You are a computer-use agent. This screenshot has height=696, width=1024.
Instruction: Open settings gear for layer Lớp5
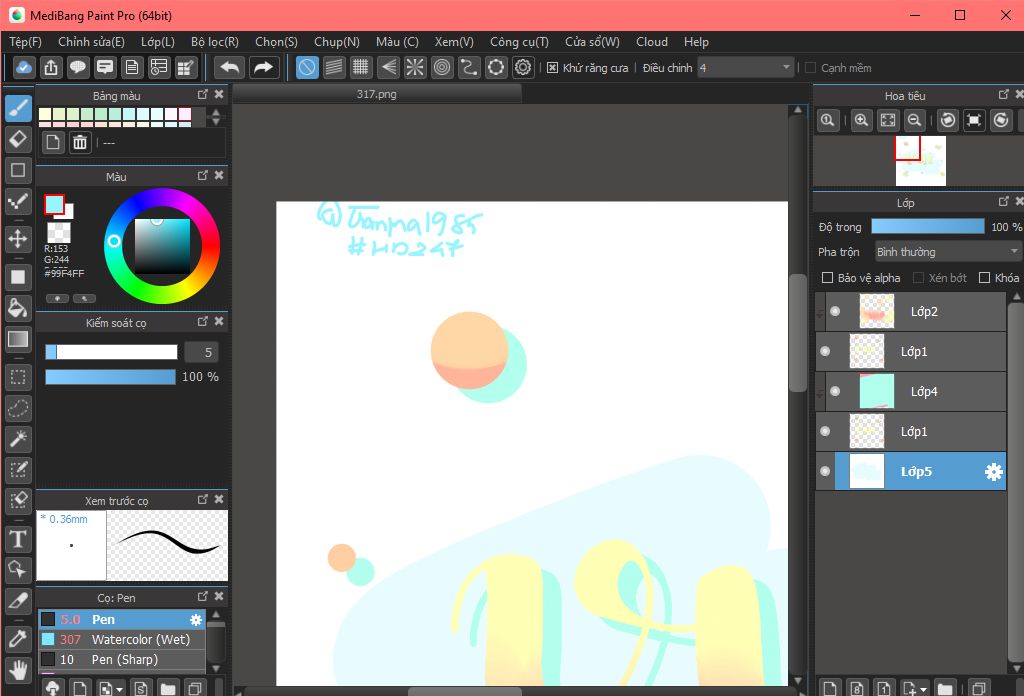(993, 472)
